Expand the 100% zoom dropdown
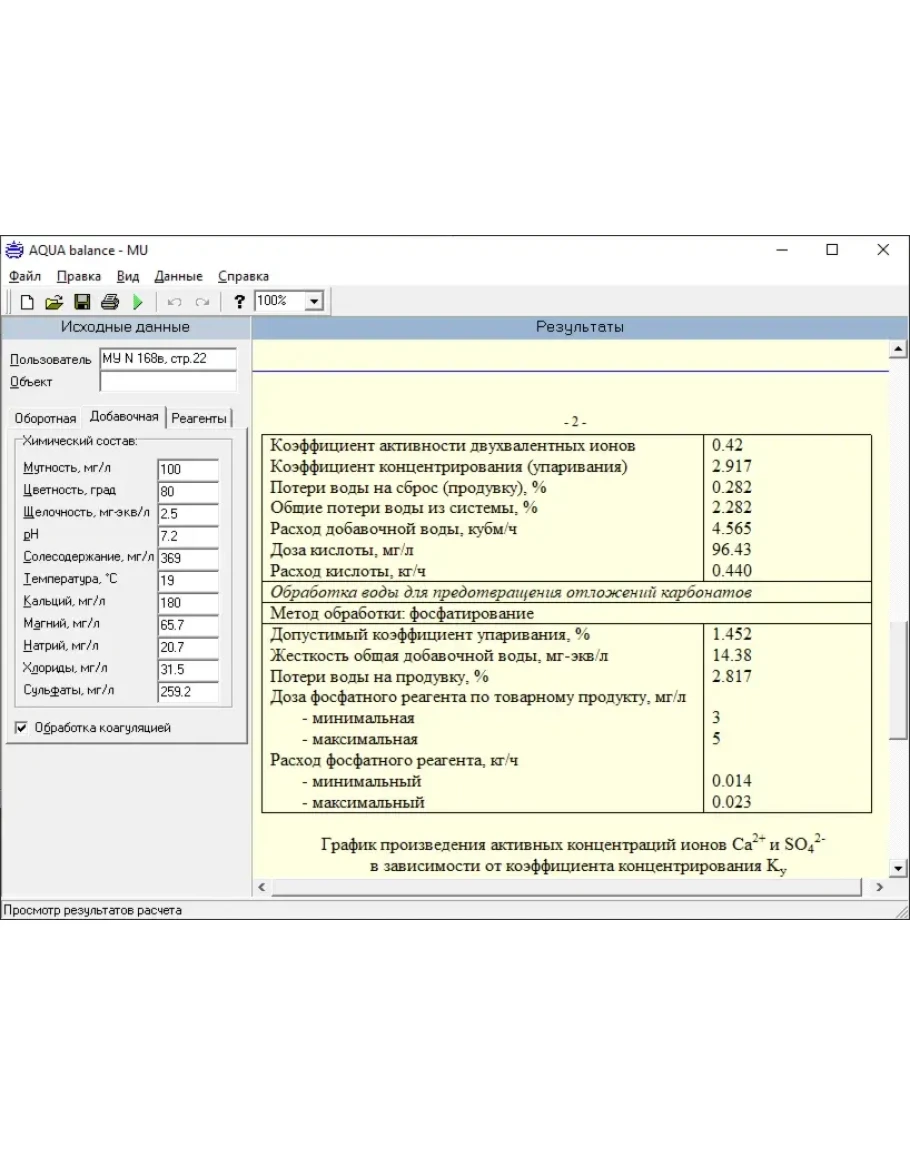Viewport: 910px width, 1155px height. pos(314,301)
